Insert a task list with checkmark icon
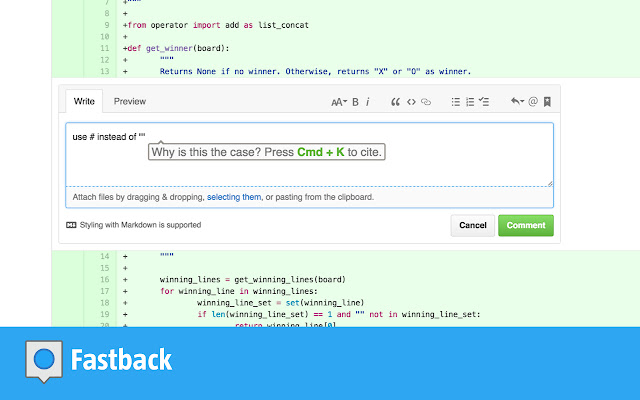 click(x=484, y=102)
